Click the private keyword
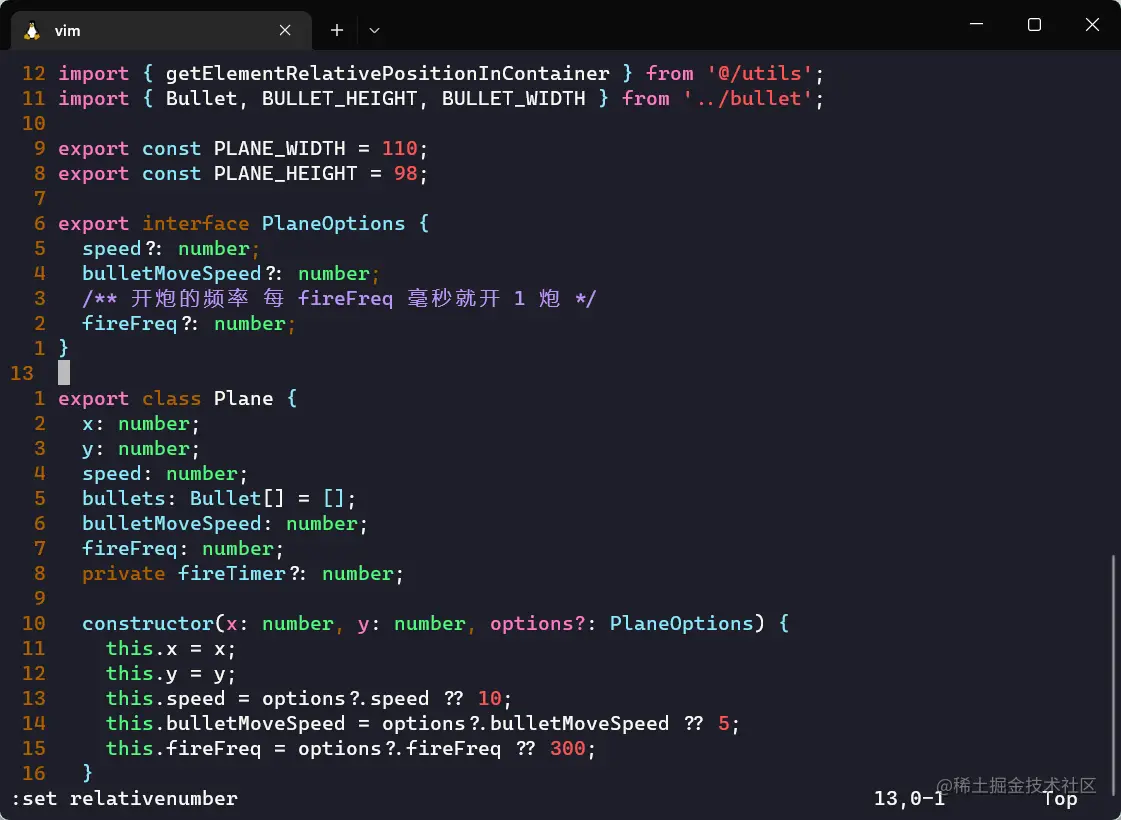The height and width of the screenshot is (820, 1121). tap(123, 574)
